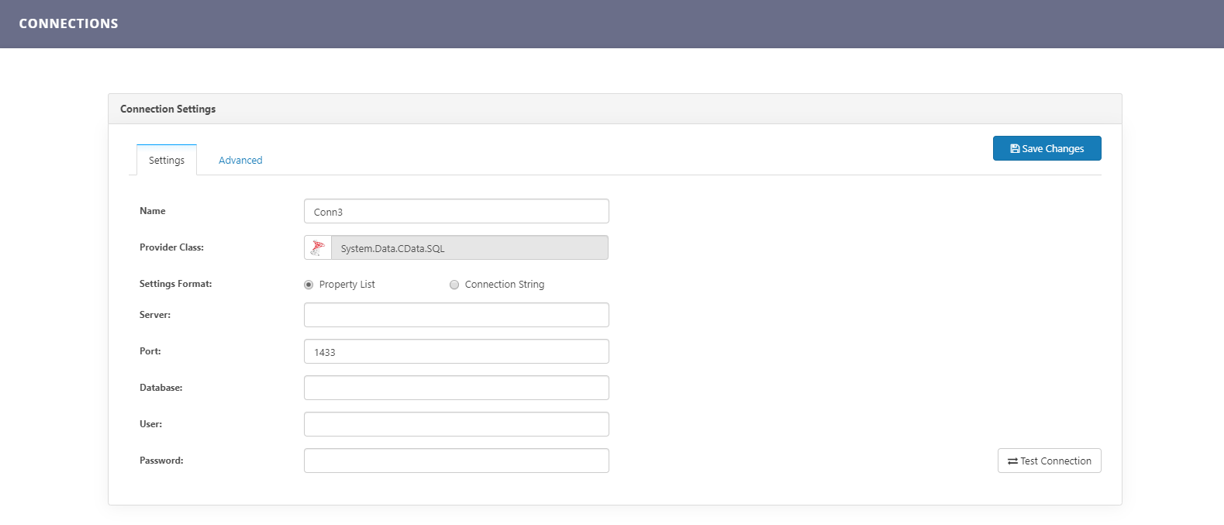Click the Save Changes button
The width and height of the screenshot is (1224, 525).
(x=1046, y=149)
